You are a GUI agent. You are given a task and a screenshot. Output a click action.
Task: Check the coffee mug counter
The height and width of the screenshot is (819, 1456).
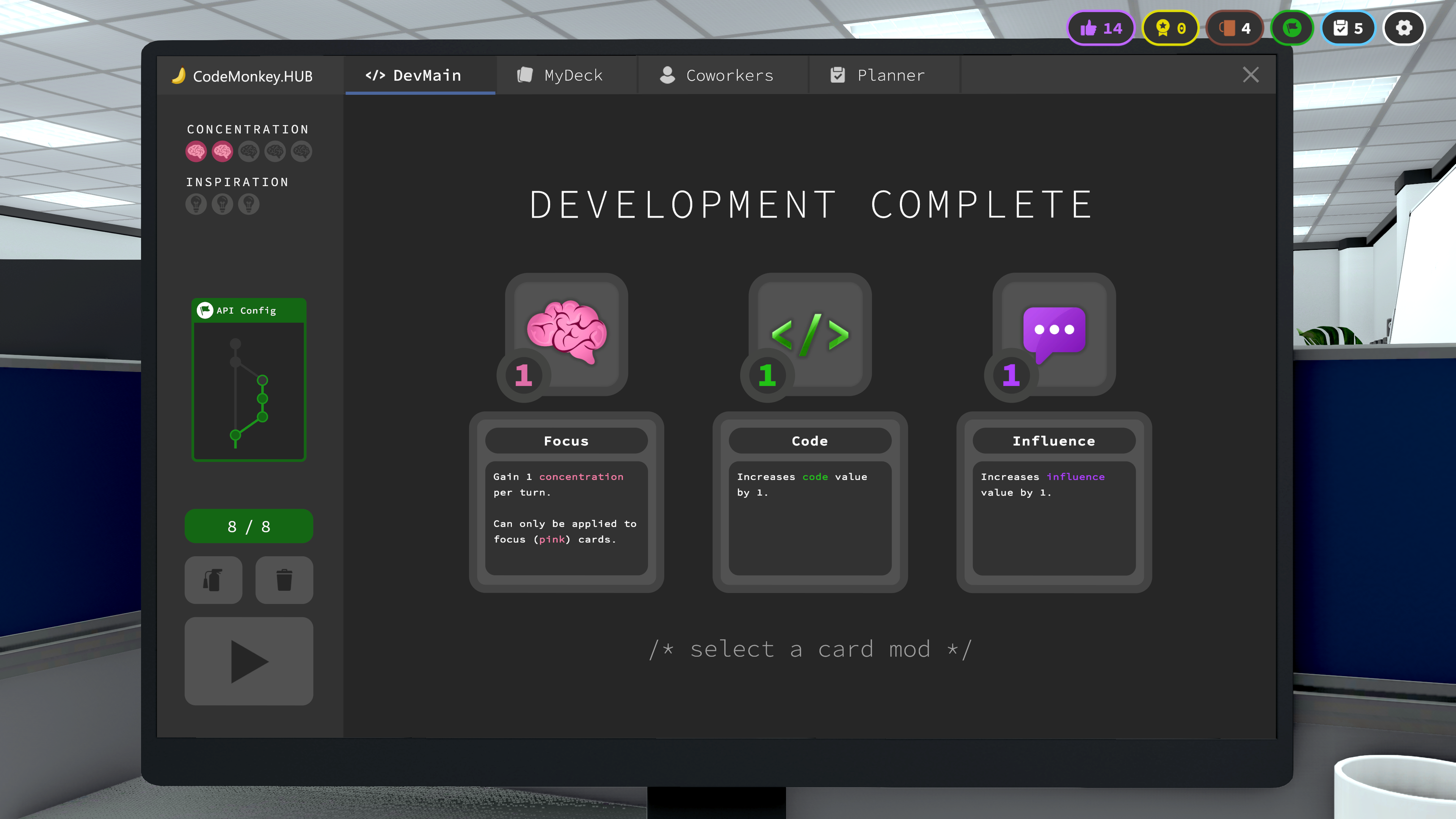tap(1235, 27)
